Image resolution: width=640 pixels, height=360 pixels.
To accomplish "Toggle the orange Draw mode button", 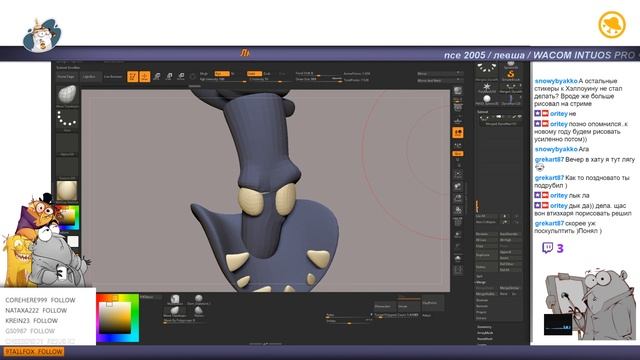I will 144,76.
